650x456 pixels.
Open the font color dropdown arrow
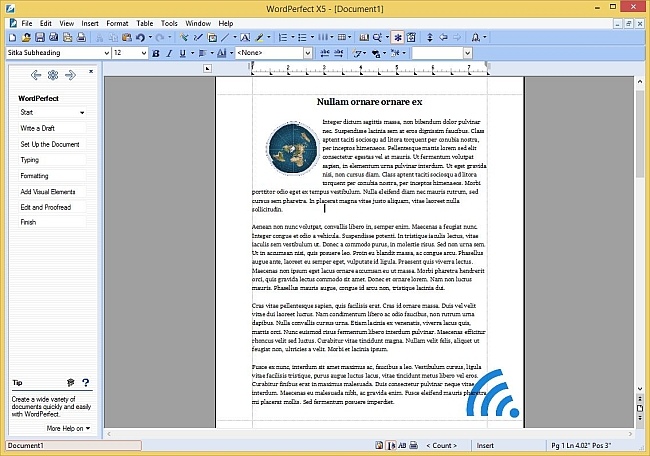(231, 53)
